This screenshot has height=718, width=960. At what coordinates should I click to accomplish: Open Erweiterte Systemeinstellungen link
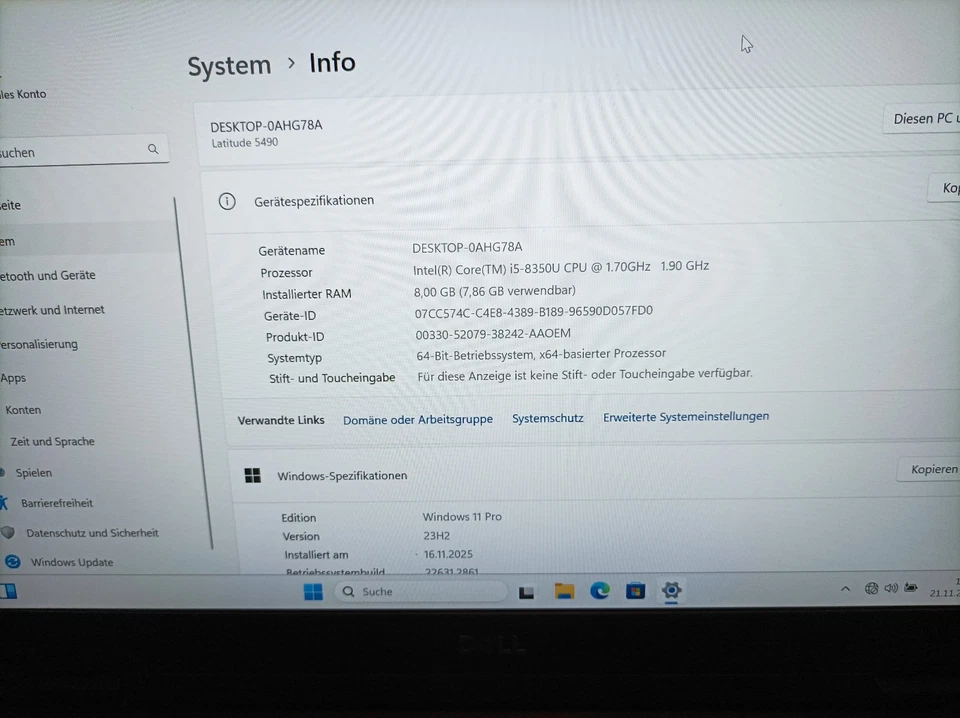[x=686, y=417]
